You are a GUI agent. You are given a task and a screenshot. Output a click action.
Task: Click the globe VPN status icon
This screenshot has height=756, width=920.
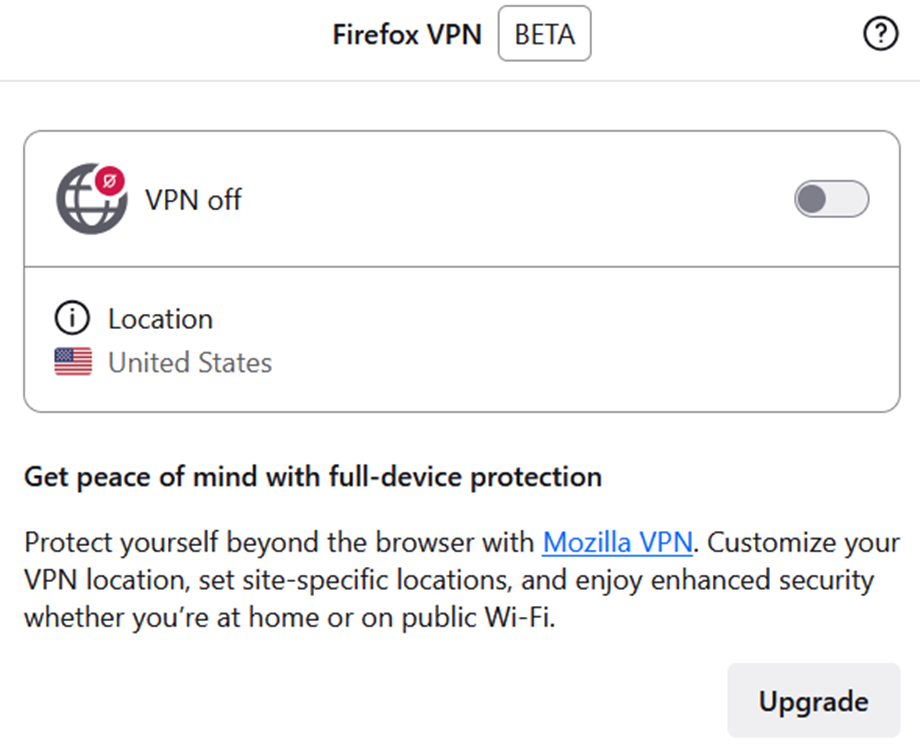coord(89,201)
